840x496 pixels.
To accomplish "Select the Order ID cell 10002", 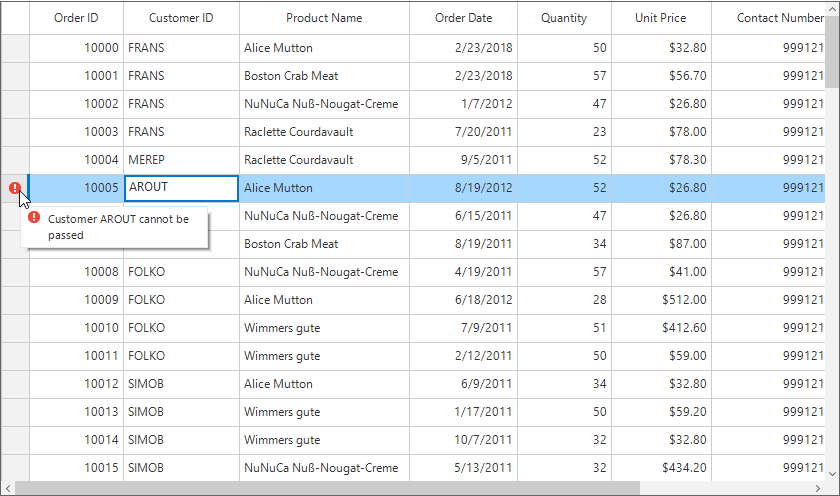I will (77, 104).
